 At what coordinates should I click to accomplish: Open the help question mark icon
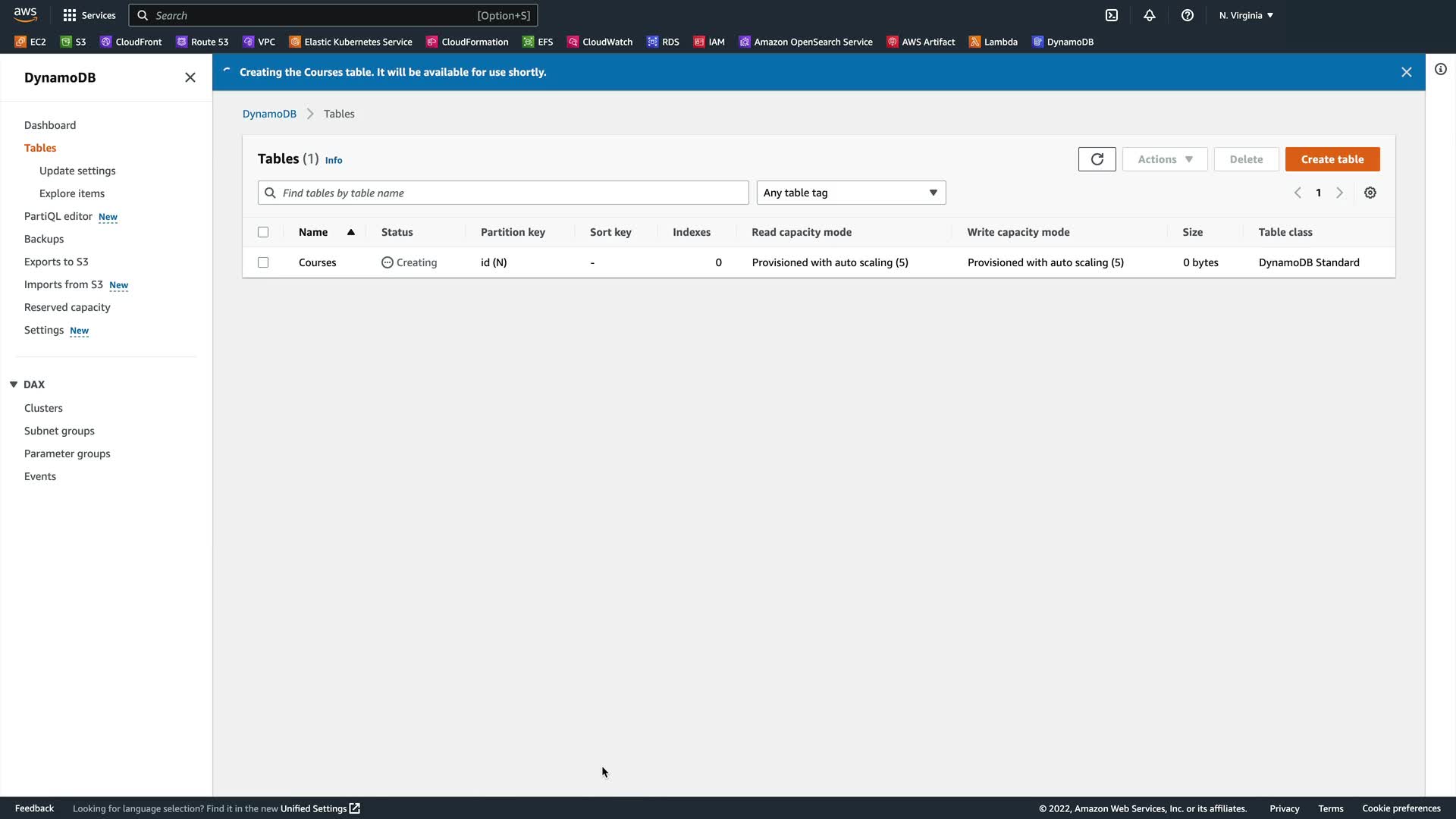[1188, 15]
